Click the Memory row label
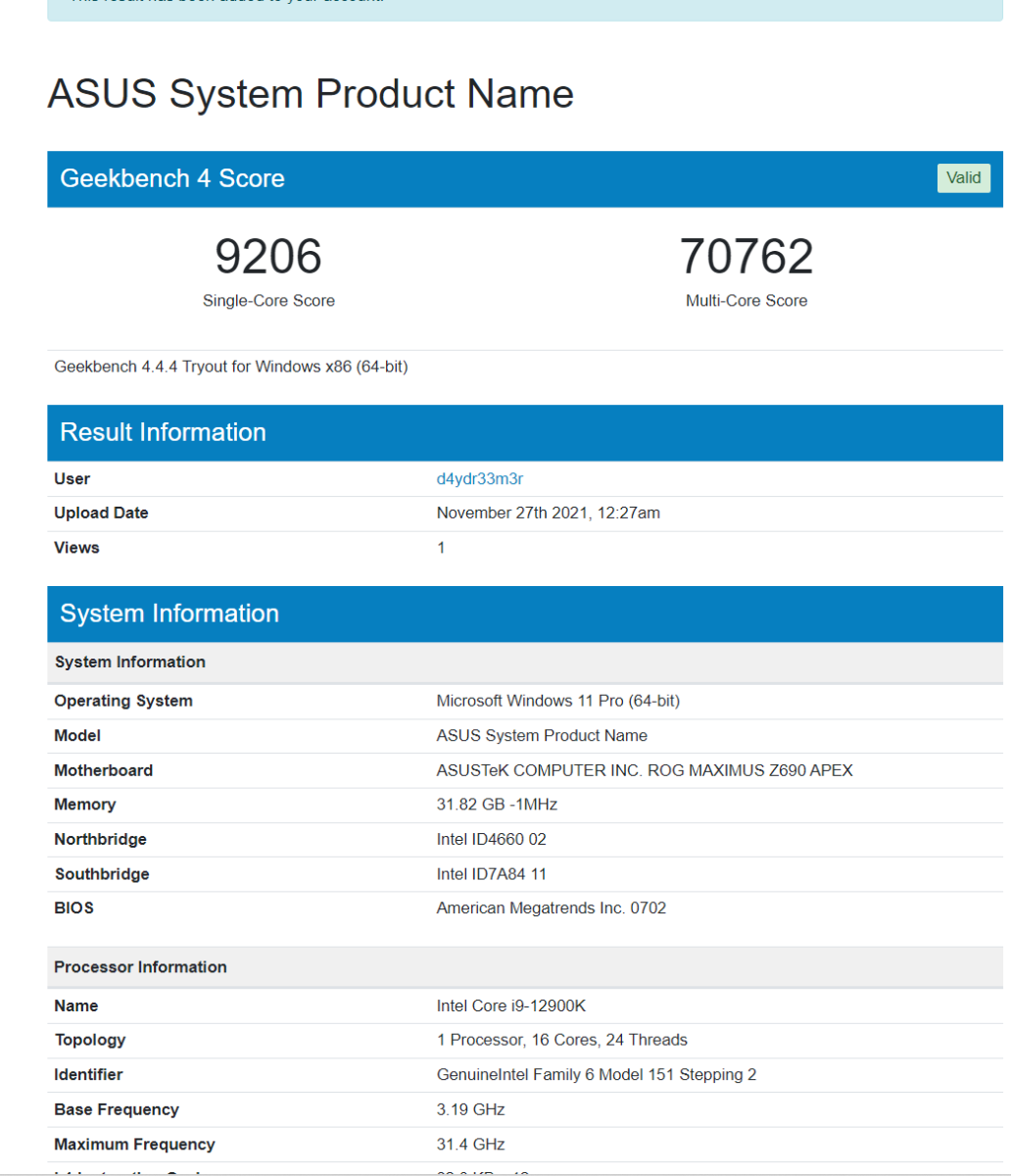The image size is (1011, 1176). coord(85,805)
